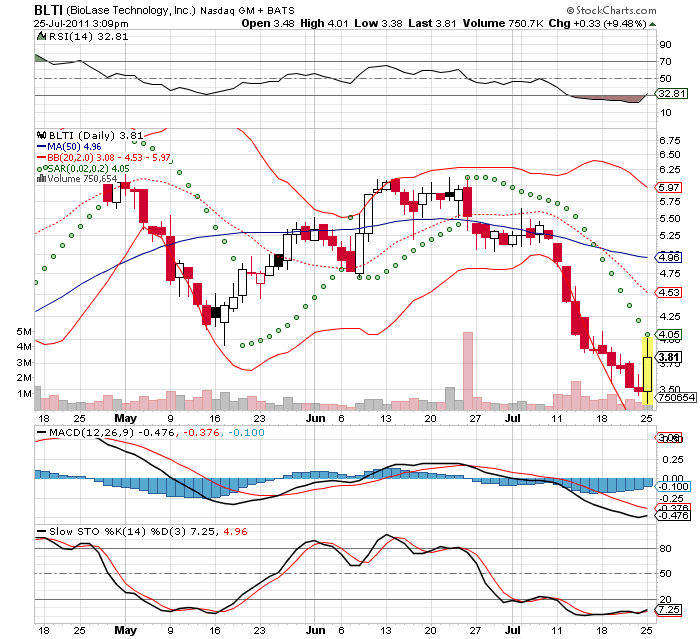
Task: Click the May label on the stochastic panel date axis
Action: pos(125,630)
